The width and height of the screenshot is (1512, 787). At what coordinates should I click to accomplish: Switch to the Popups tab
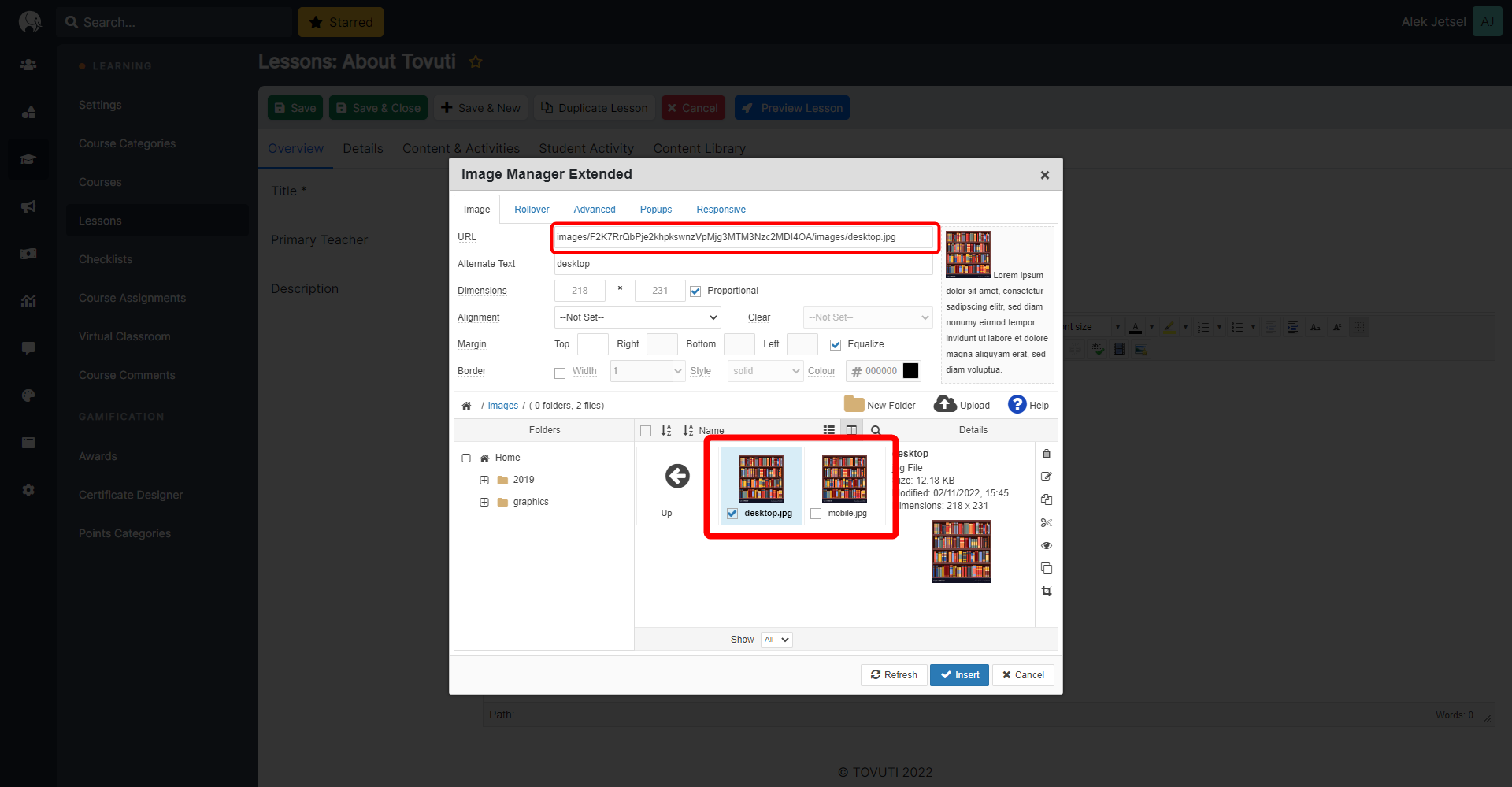point(656,210)
